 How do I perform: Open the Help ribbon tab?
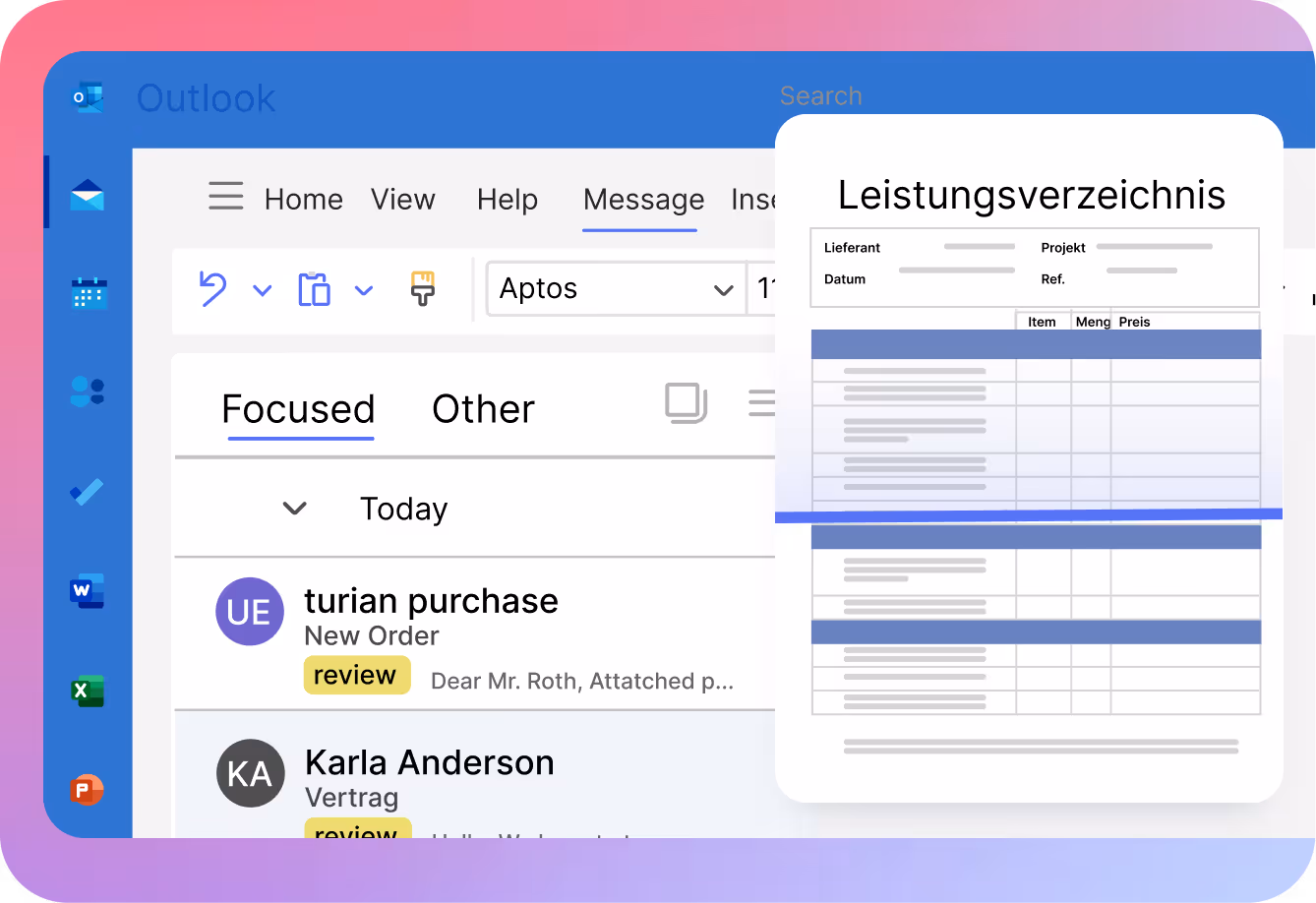(x=508, y=200)
